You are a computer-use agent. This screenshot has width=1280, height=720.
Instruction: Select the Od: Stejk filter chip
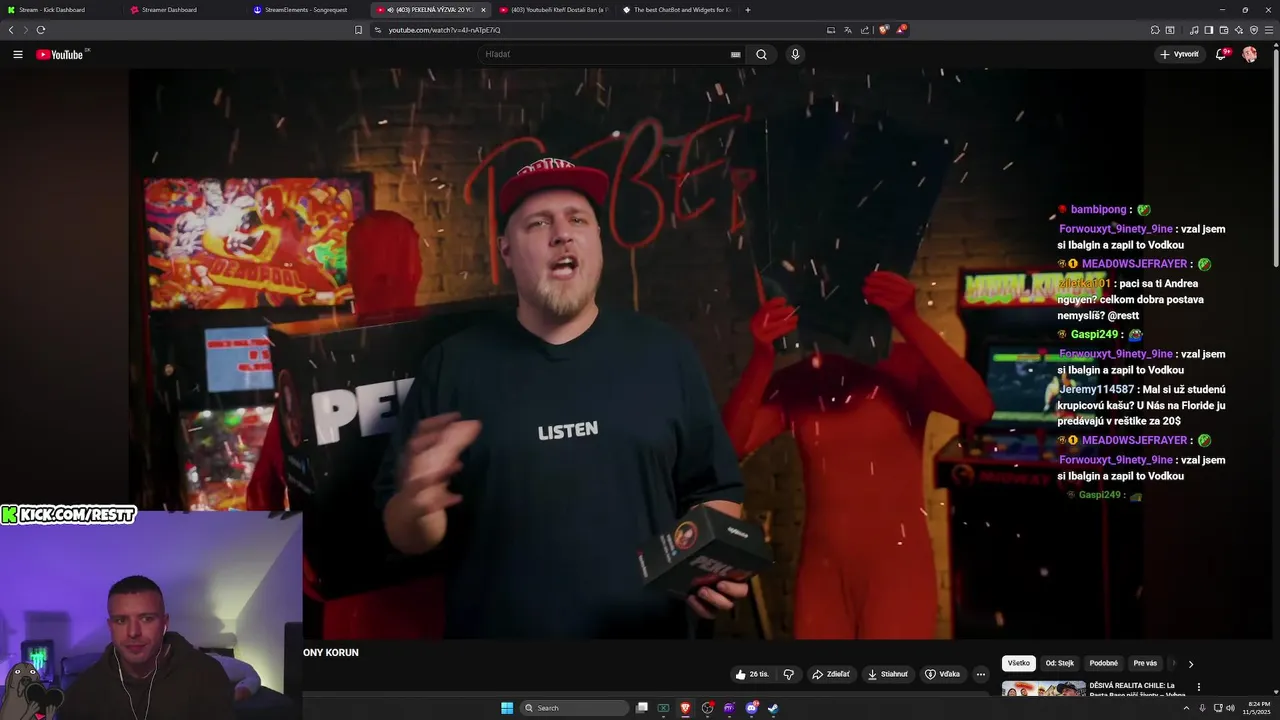point(1059,663)
